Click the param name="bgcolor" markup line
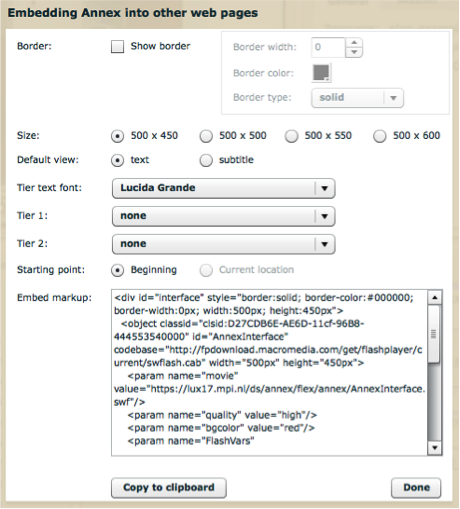This screenshot has height=509, width=460. pos(221,428)
